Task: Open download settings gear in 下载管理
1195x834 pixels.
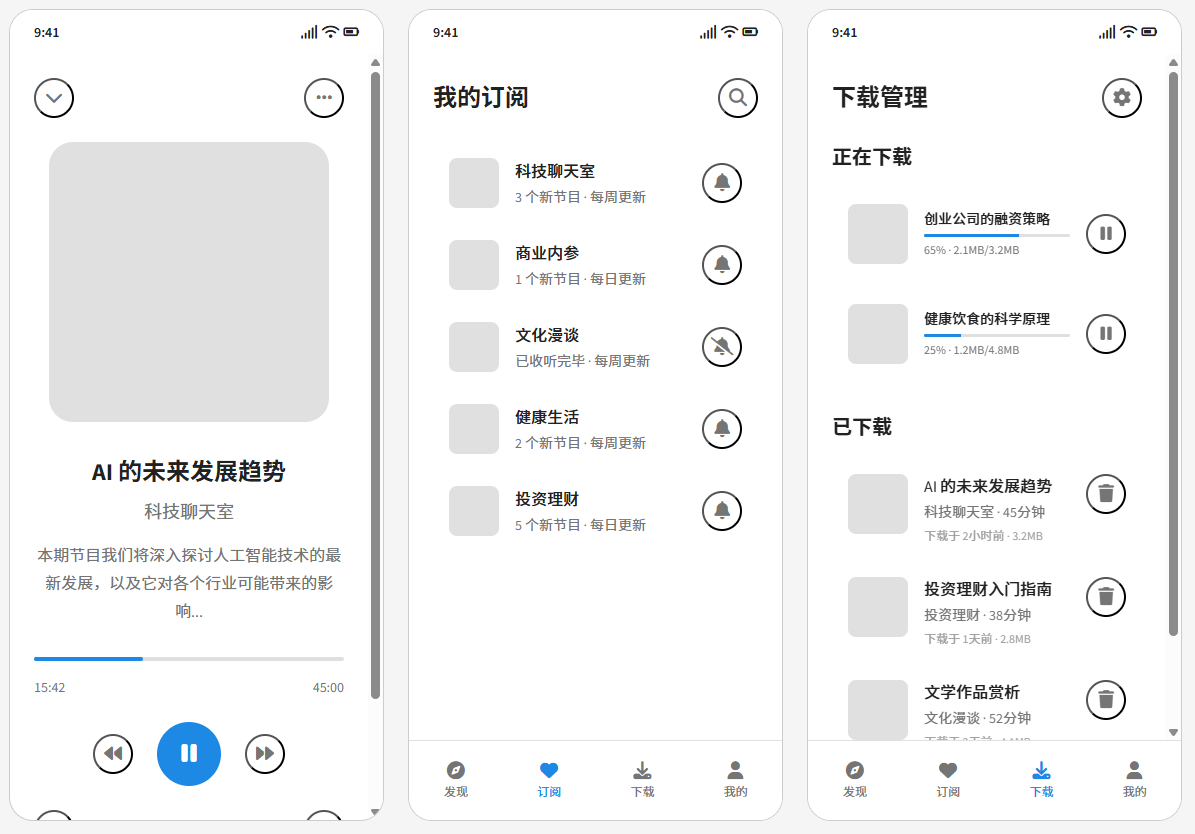Action: coord(1122,98)
